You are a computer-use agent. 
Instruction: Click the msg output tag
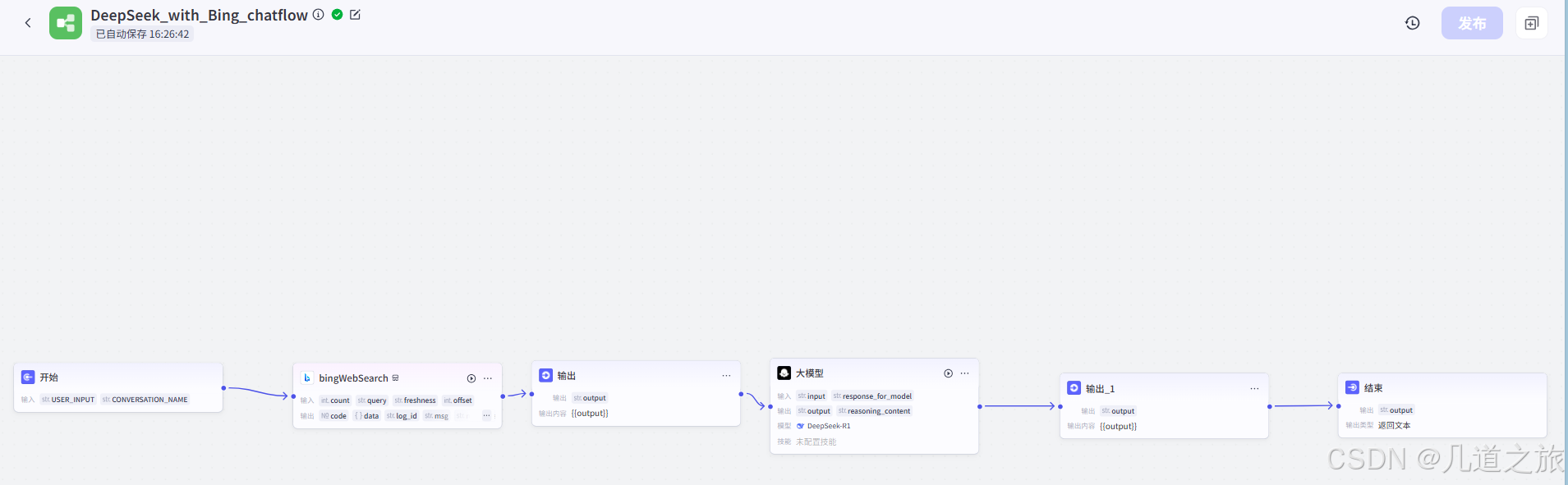click(x=436, y=416)
